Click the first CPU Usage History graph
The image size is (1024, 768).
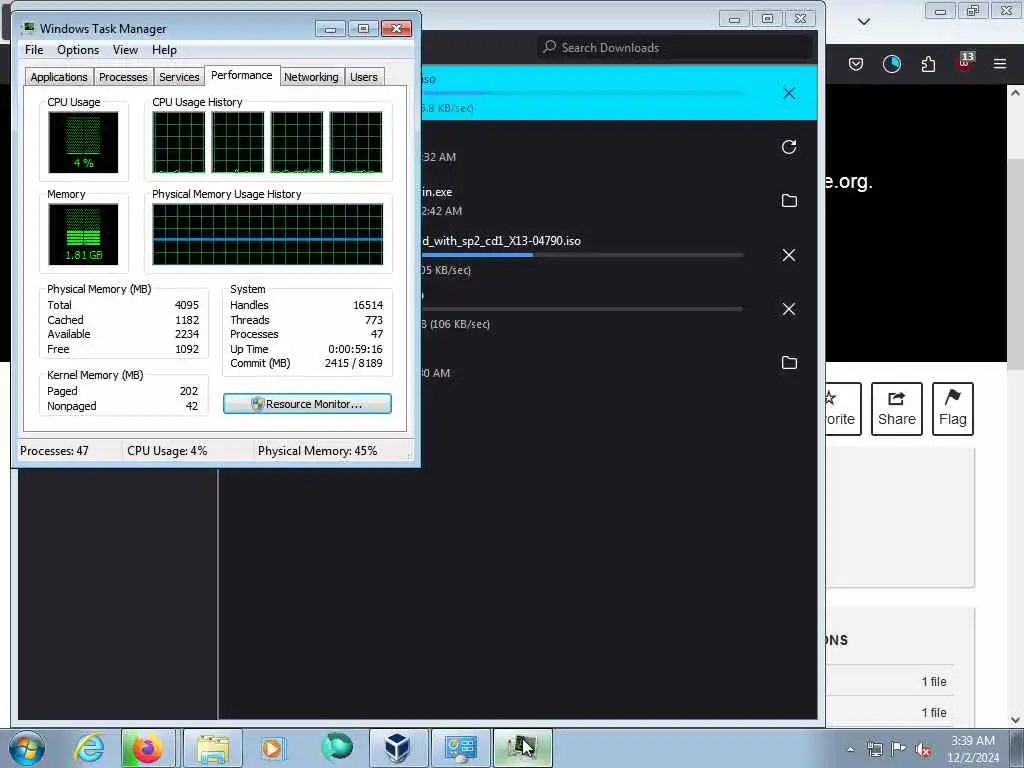pos(179,142)
